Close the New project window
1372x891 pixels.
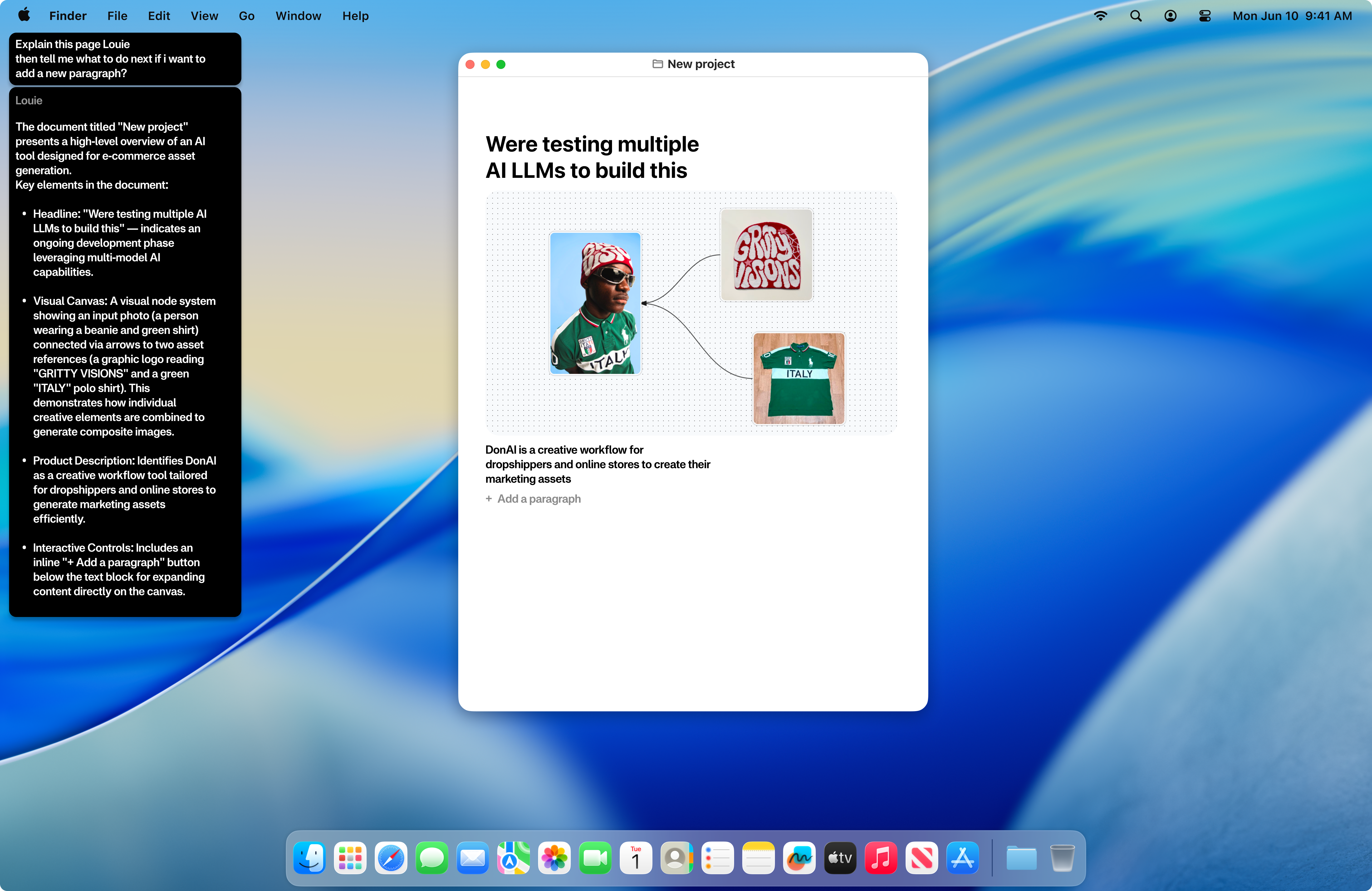coord(470,65)
